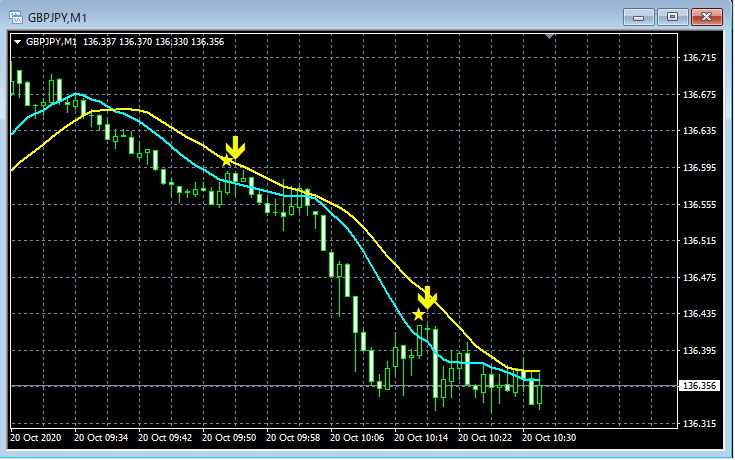The width and height of the screenshot is (735, 460).
Task: Click the 20 Oct 10:14 time label
Action: point(421,438)
